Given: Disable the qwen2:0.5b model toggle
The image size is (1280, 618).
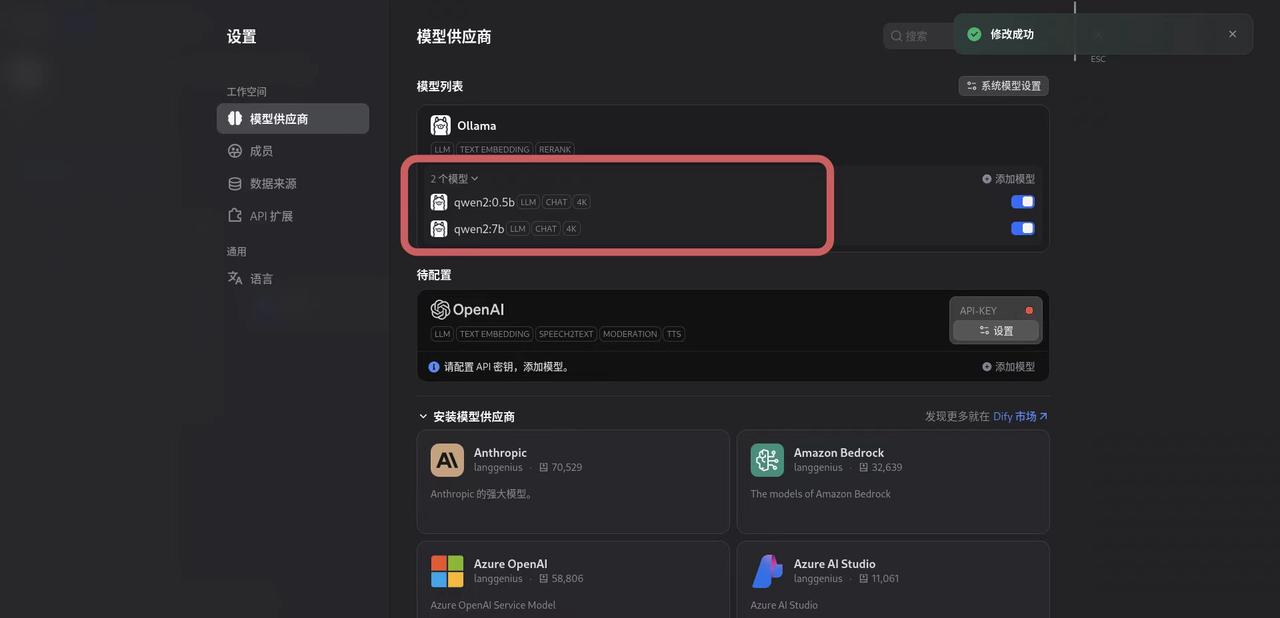Looking at the screenshot, I should point(1022,200).
